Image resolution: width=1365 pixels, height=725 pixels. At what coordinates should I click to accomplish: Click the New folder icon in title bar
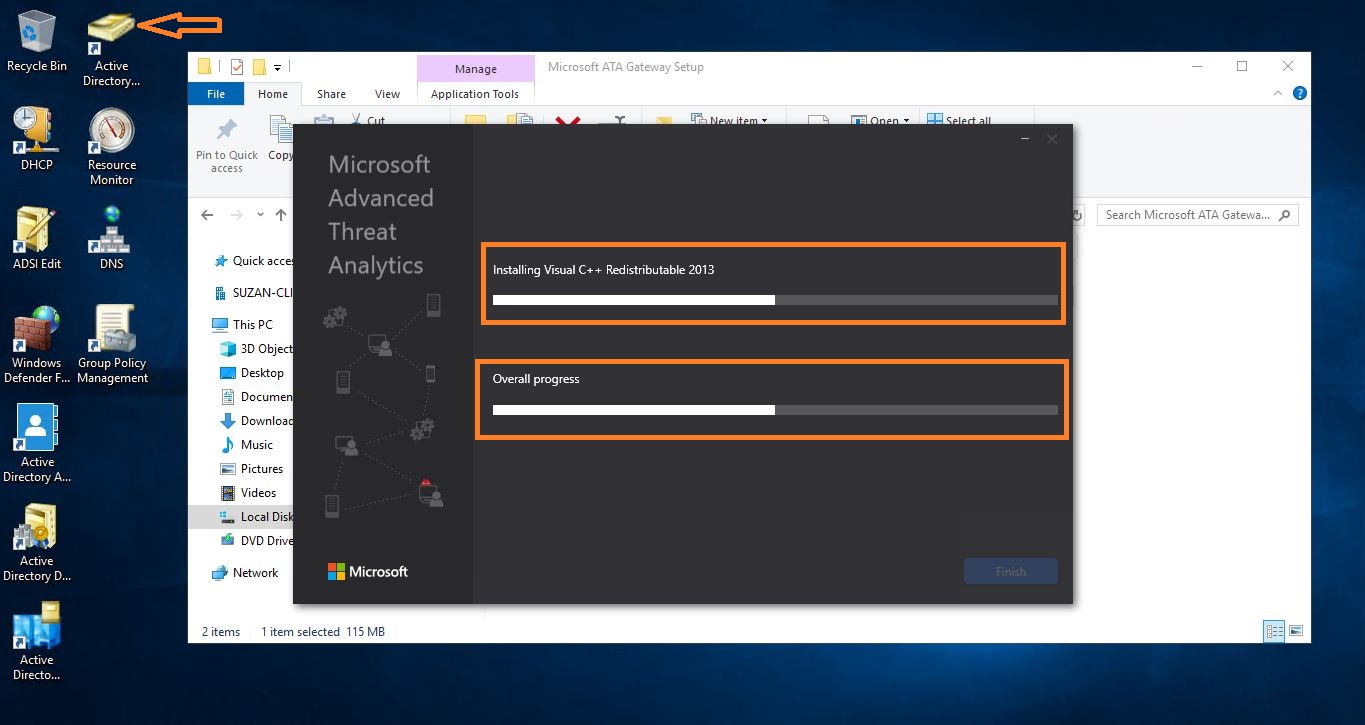[x=259, y=67]
